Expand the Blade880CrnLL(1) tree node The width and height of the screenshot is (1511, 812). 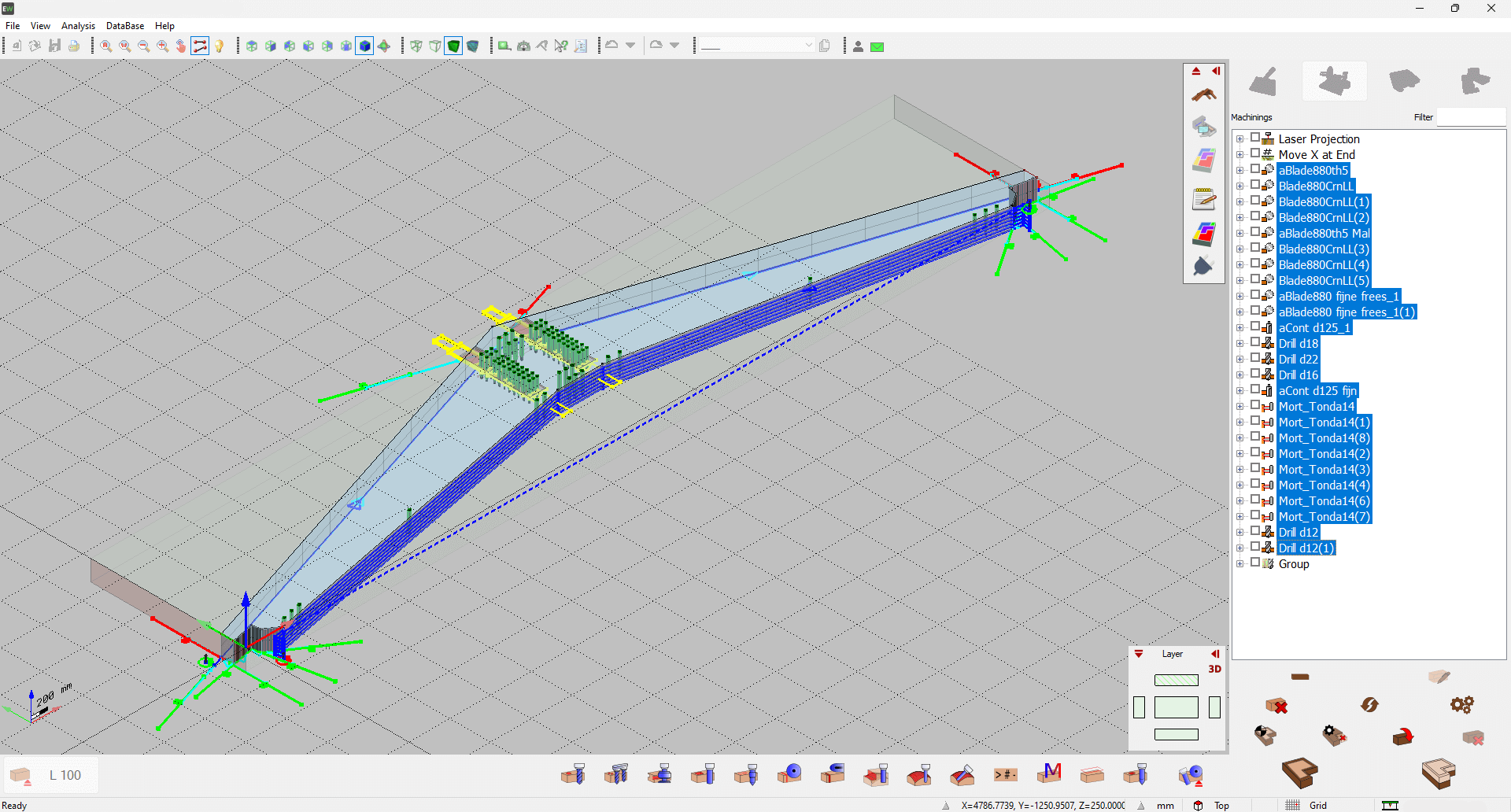point(1240,202)
